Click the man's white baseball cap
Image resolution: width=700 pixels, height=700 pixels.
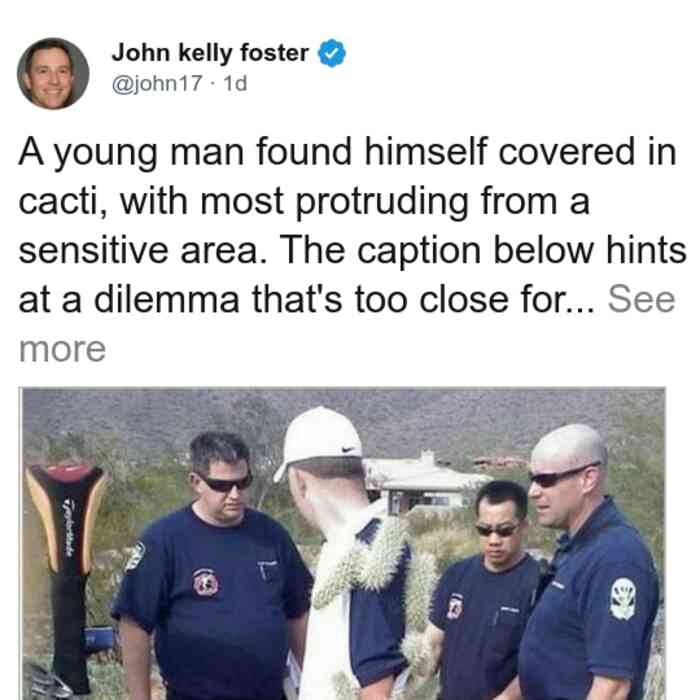click(x=319, y=442)
